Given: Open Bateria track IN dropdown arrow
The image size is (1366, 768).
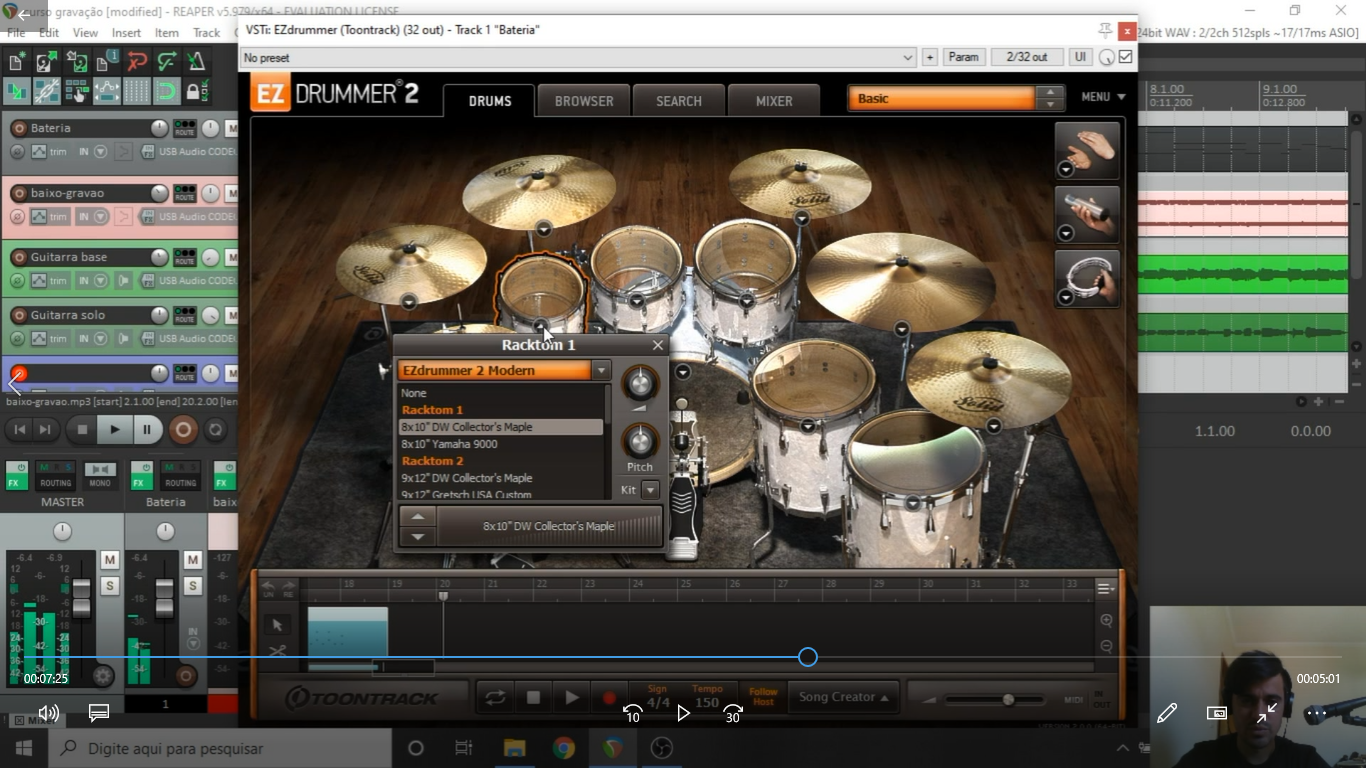Looking at the screenshot, I should point(100,152).
